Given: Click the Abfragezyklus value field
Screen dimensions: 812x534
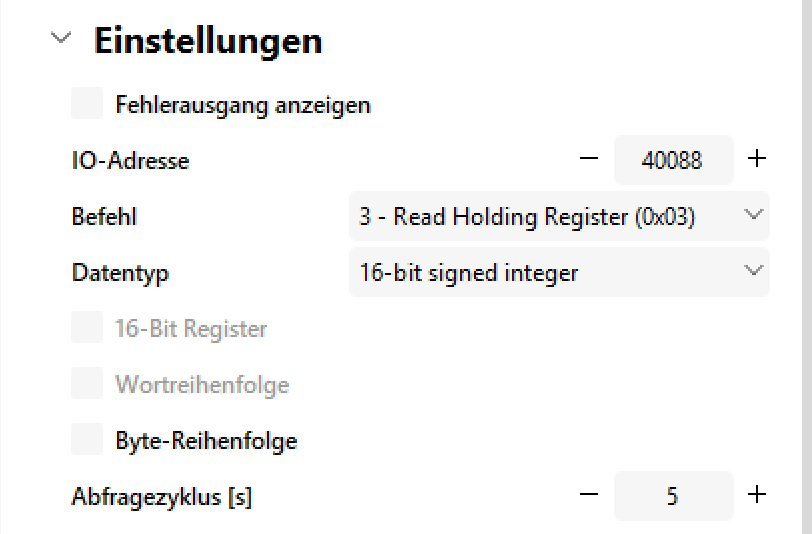Looking at the screenshot, I should coord(672,496).
